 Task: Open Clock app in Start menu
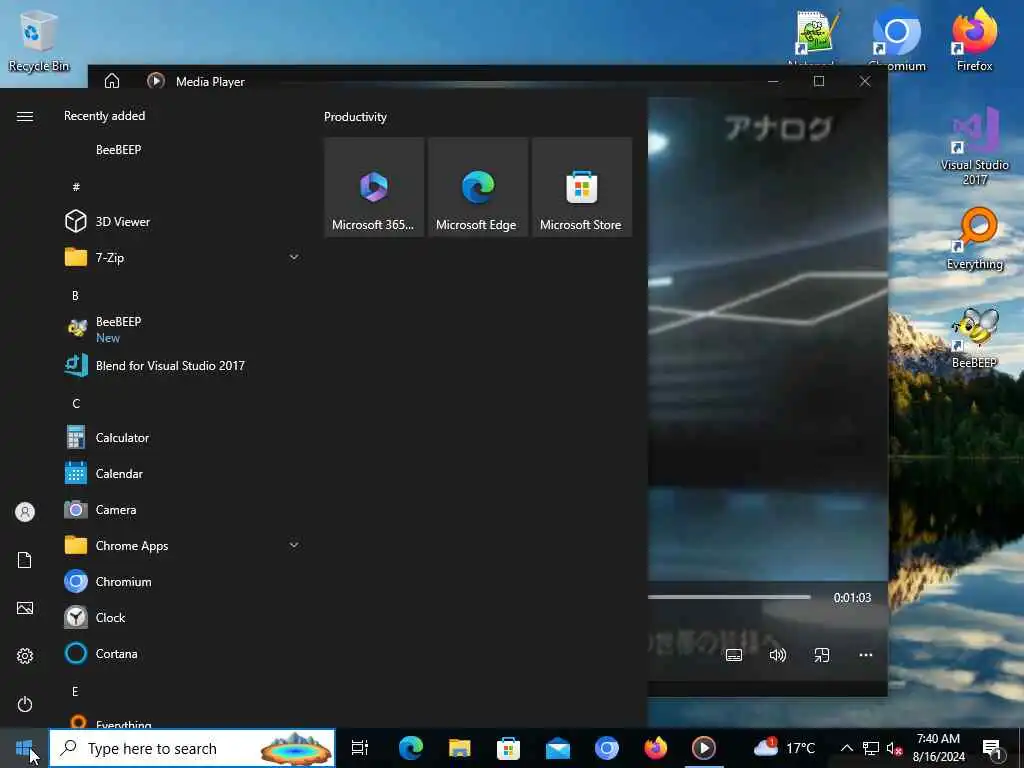(183, 617)
